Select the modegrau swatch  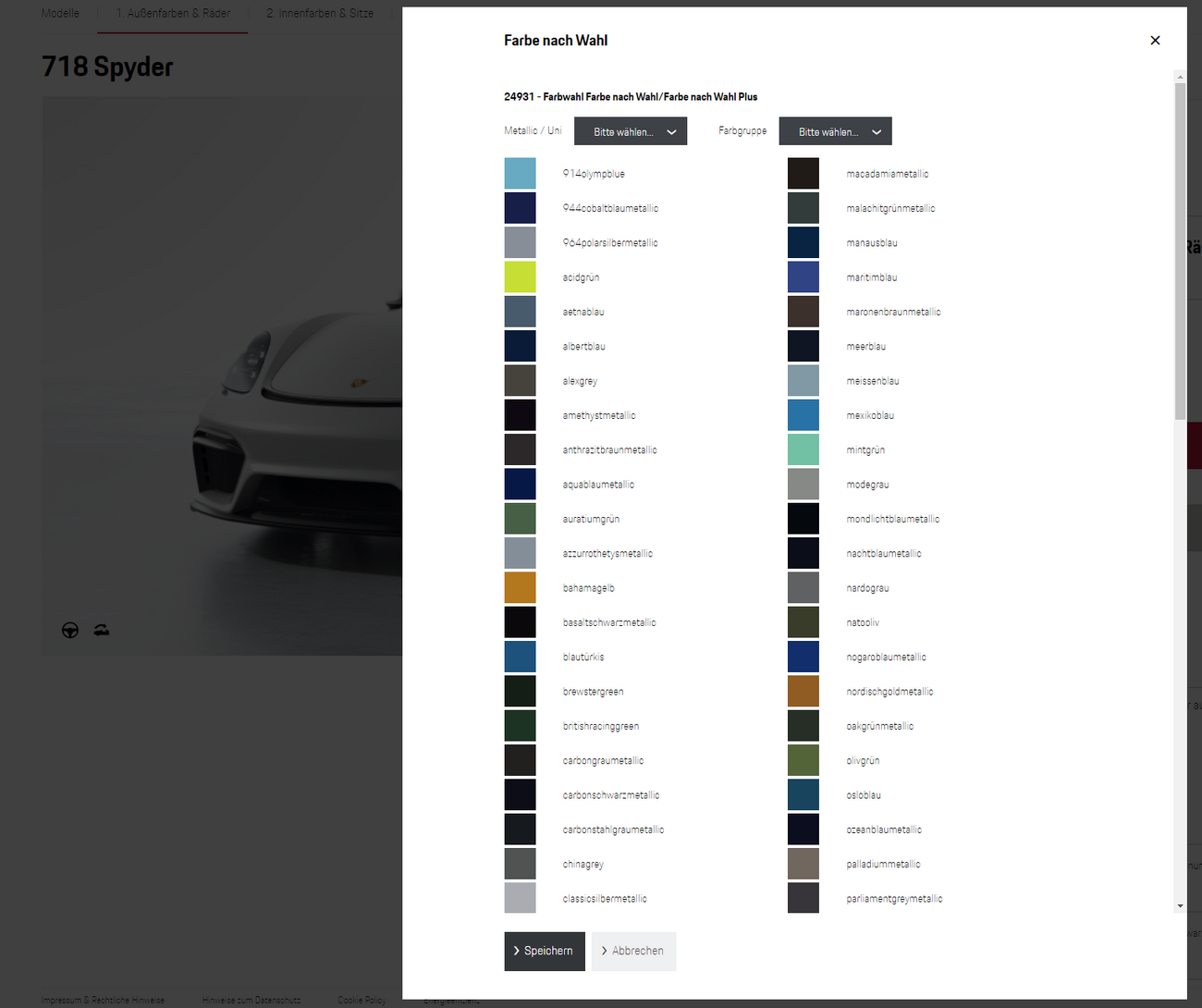point(803,484)
